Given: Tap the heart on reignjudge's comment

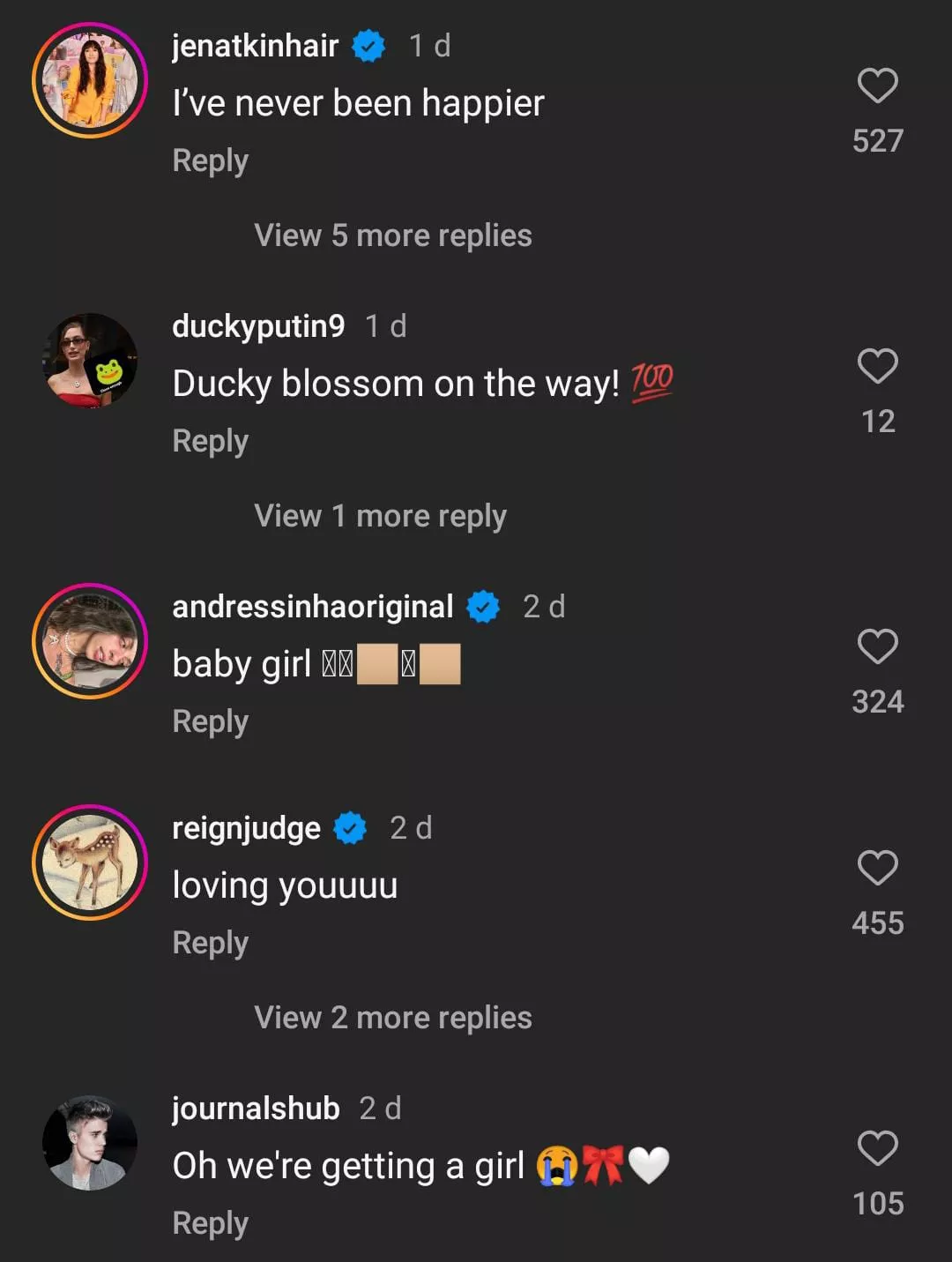Looking at the screenshot, I should coord(877,869).
